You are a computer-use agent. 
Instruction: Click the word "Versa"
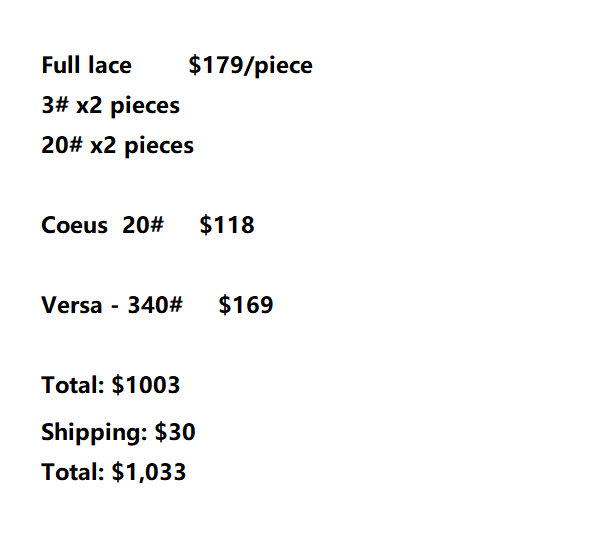[71, 306]
